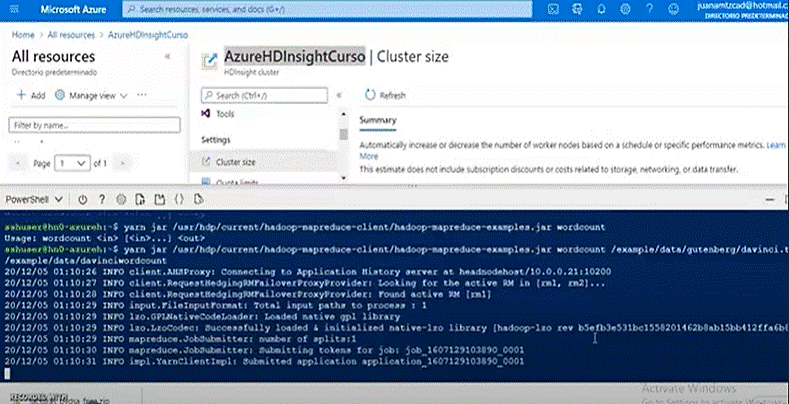The height and width of the screenshot is (404, 789).
Task: Click the Manage view button
Action: click(91, 95)
